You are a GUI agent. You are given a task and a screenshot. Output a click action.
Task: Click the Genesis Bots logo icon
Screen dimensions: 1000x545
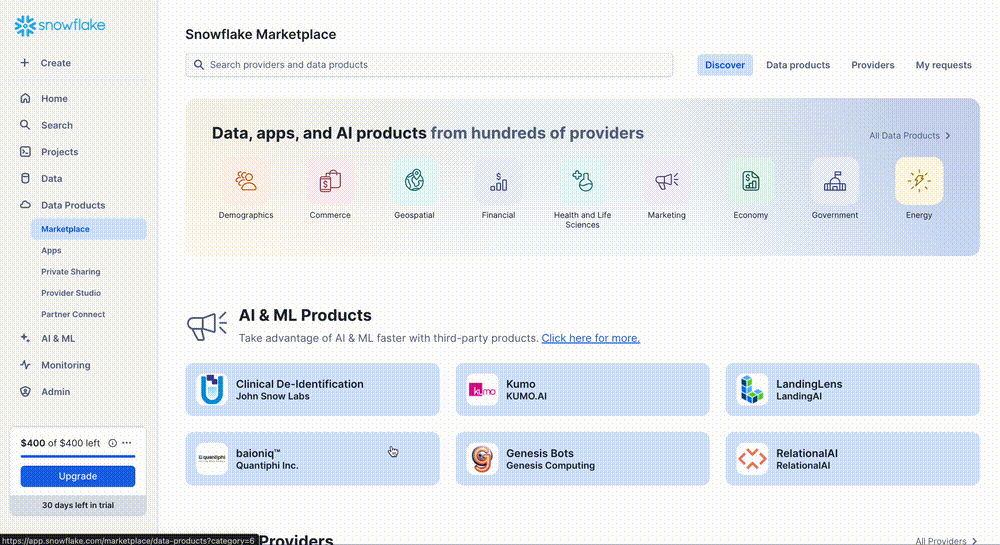pyautogui.click(x=482, y=459)
